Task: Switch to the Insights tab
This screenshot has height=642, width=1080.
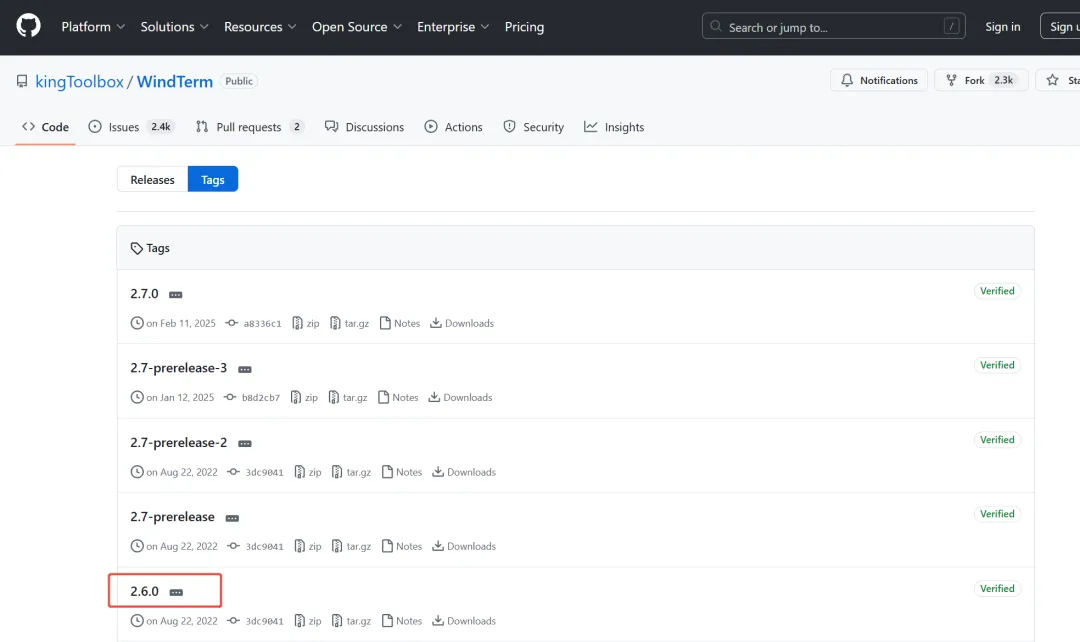Action: coord(614,127)
